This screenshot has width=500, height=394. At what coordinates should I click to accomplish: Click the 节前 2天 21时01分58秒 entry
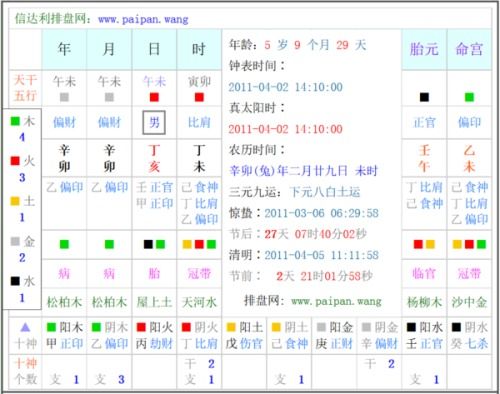coord(301,276)
